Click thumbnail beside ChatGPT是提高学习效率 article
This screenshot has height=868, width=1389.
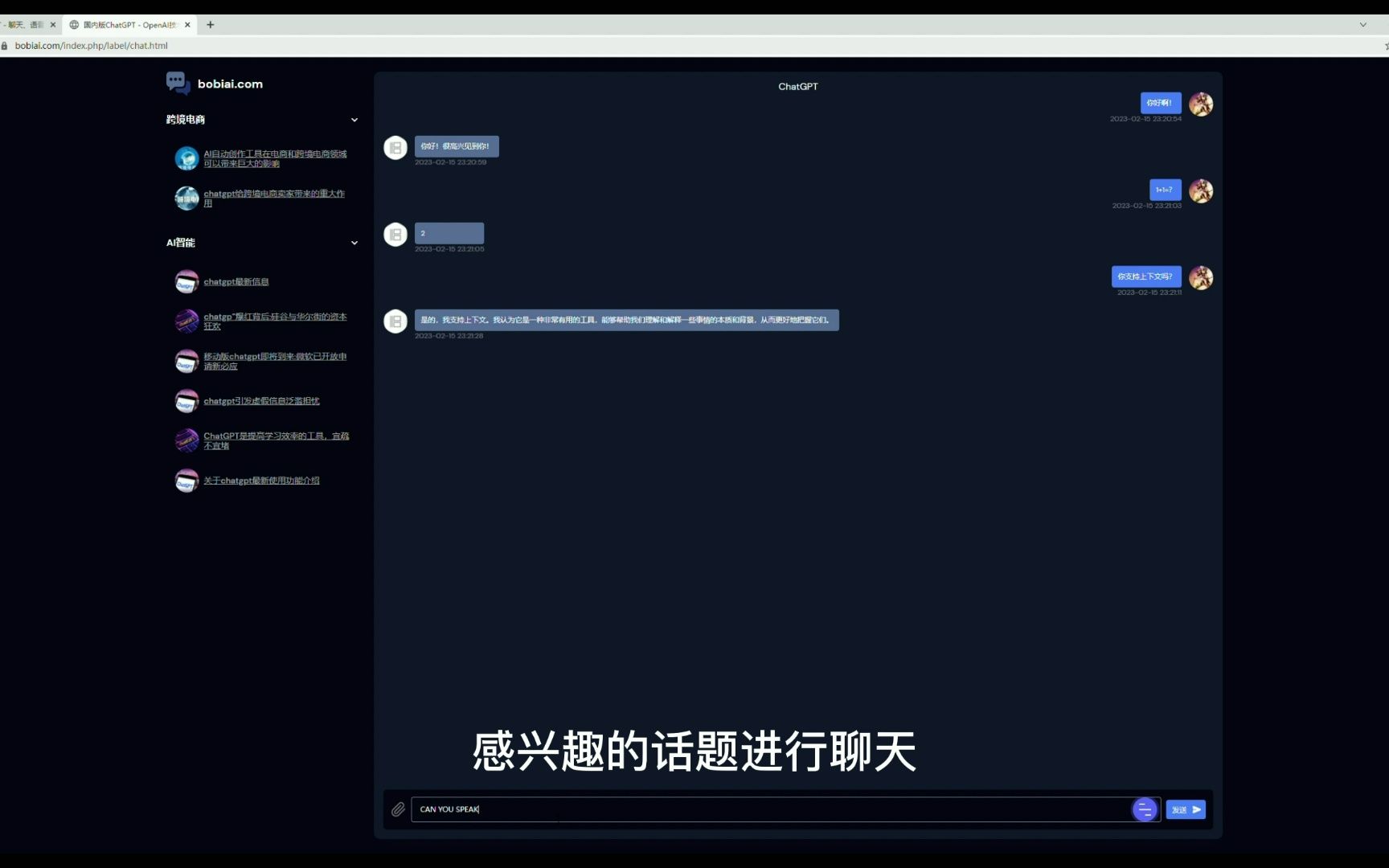[x=186, y=440]
